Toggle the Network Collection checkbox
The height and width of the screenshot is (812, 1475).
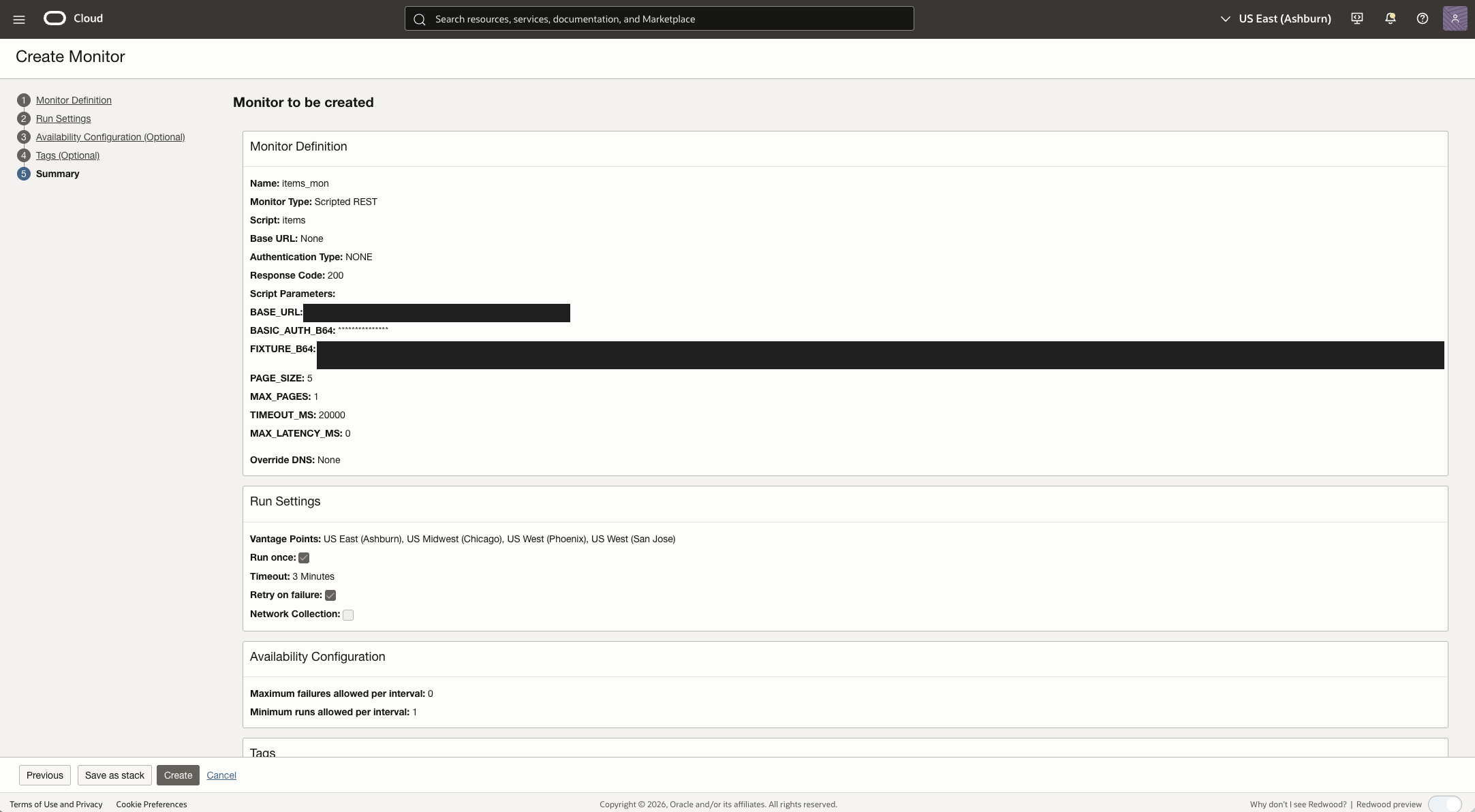tap(348, 614)
